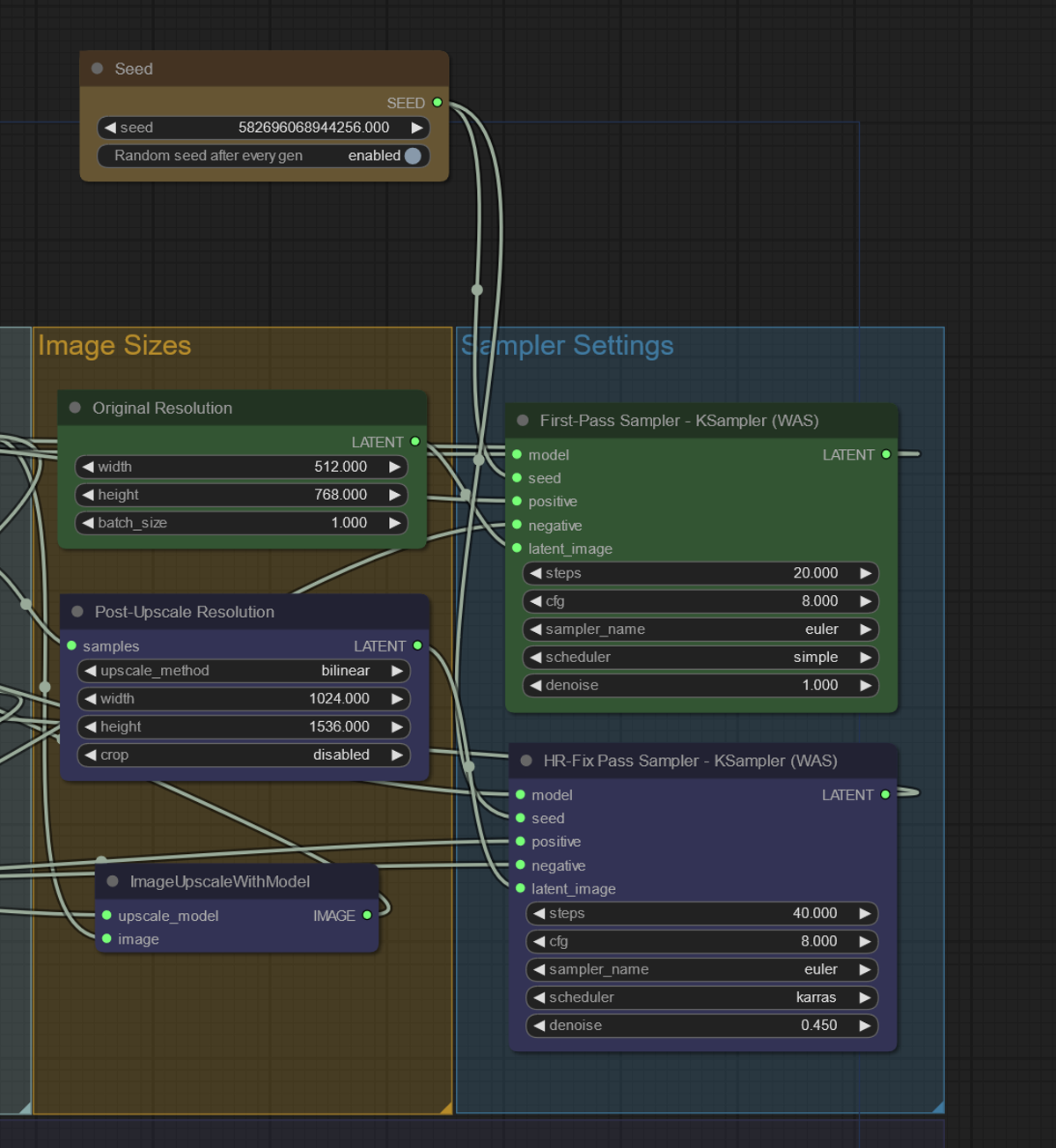Click the negative input port on First-Pass Sampler
The image size is (1056, 1148).
517,525
